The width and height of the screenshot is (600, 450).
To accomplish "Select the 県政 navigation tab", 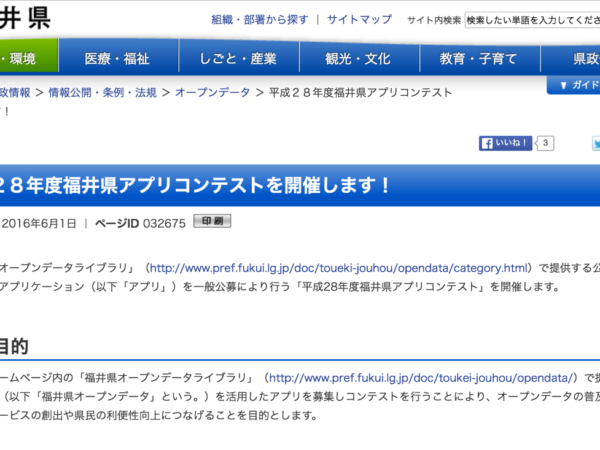I will [571, 58].
